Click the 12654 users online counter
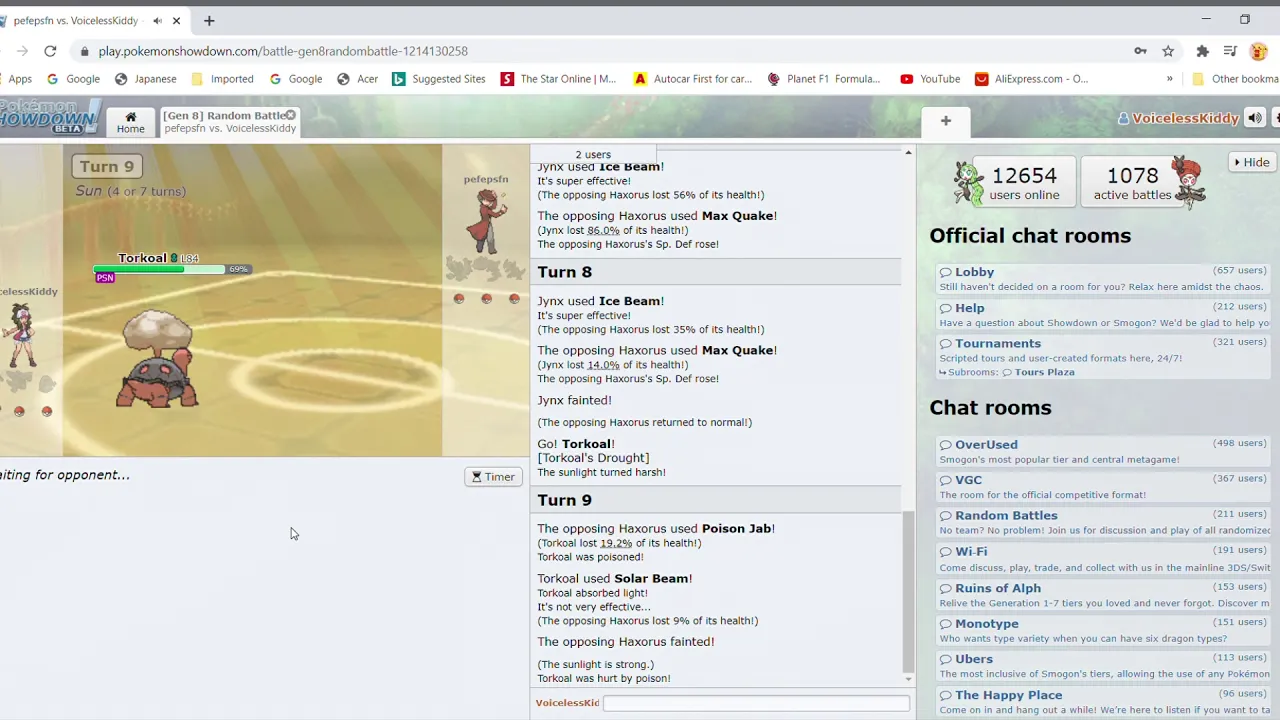The height and width of the screenshot is (720, 1280). [1024, 182]
